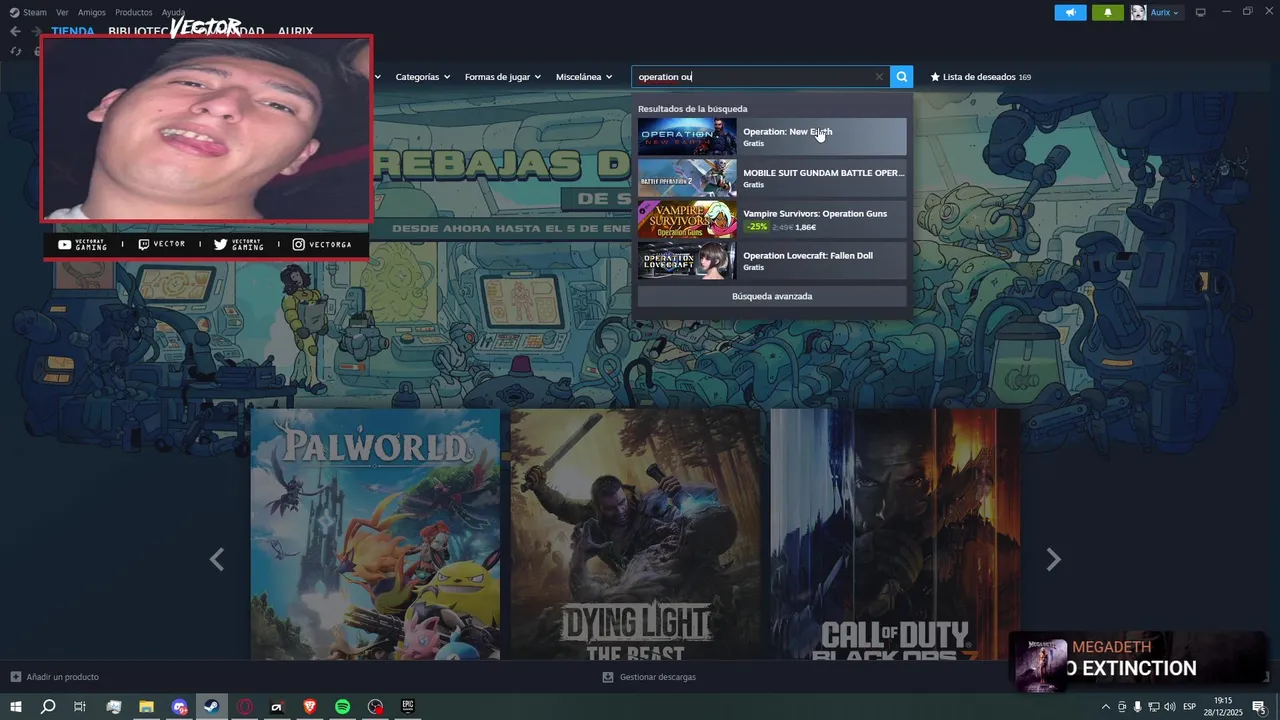Select the MOBILE SUIT GUNDAM BATTLE OPERATION result
This screenshot has height=720, width=1280.
pos(772,178)
